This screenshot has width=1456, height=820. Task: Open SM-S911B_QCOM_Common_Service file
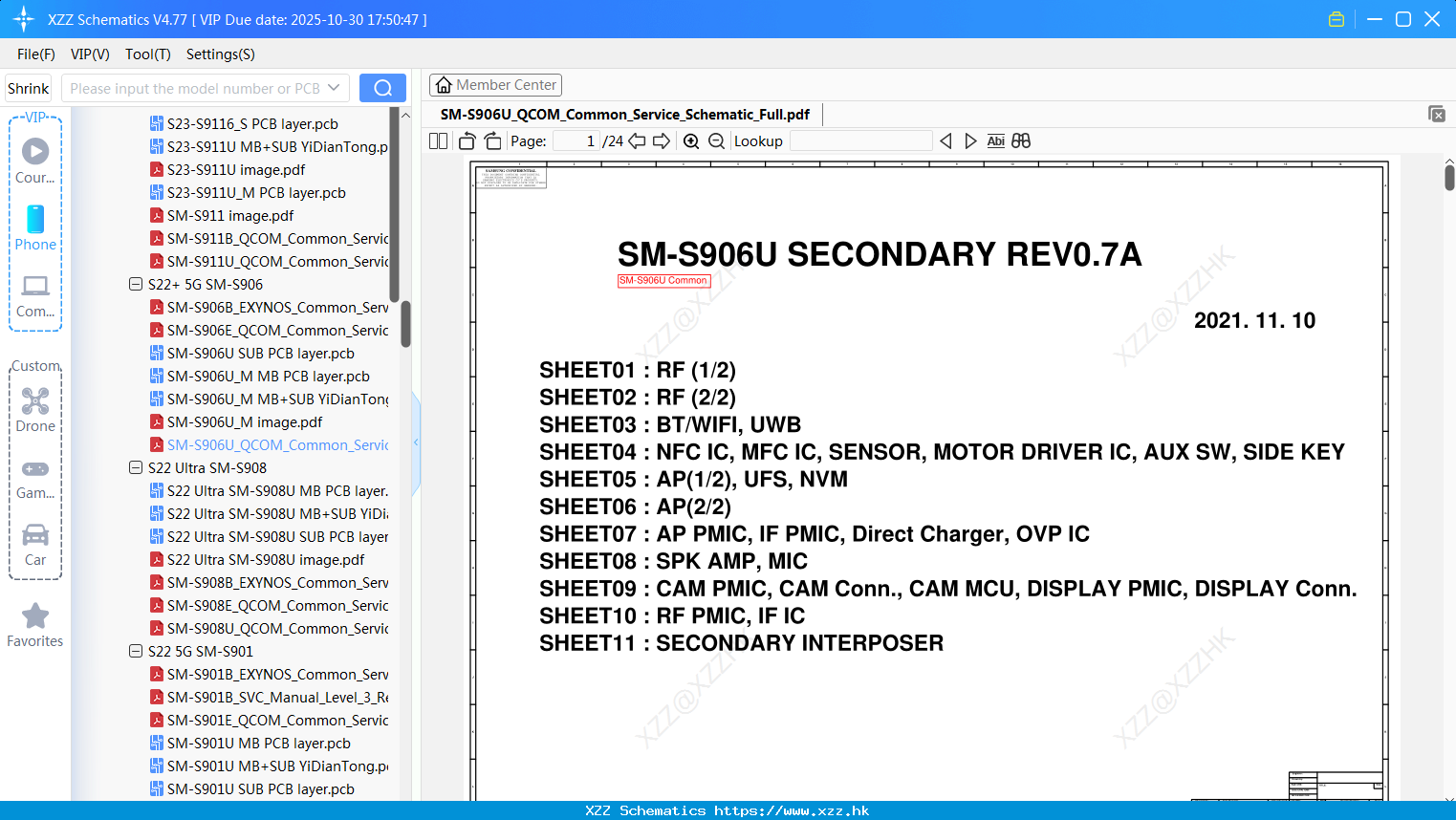click(269, 238)
